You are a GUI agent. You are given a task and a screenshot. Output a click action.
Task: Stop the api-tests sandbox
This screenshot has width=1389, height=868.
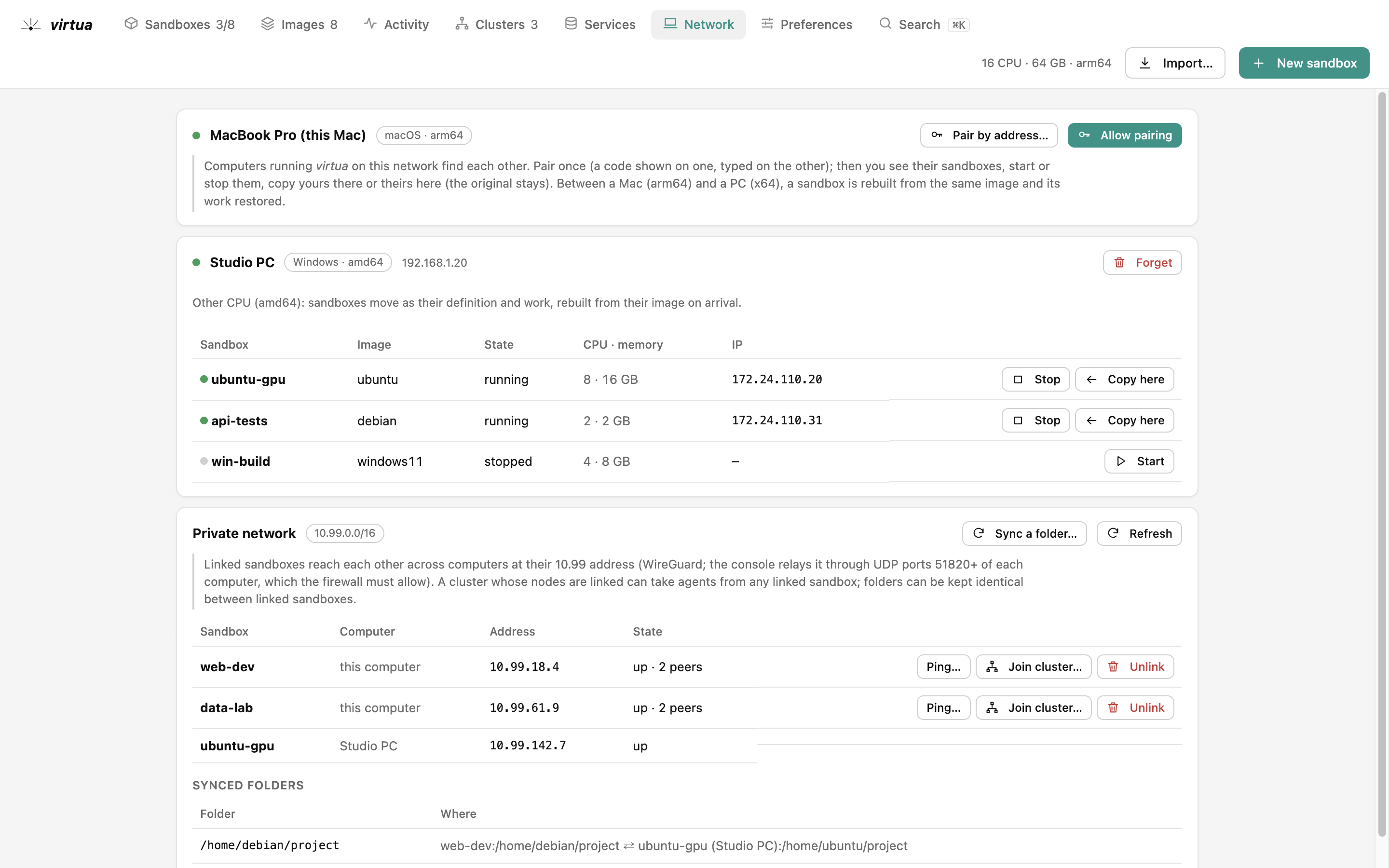point(1035,421)
